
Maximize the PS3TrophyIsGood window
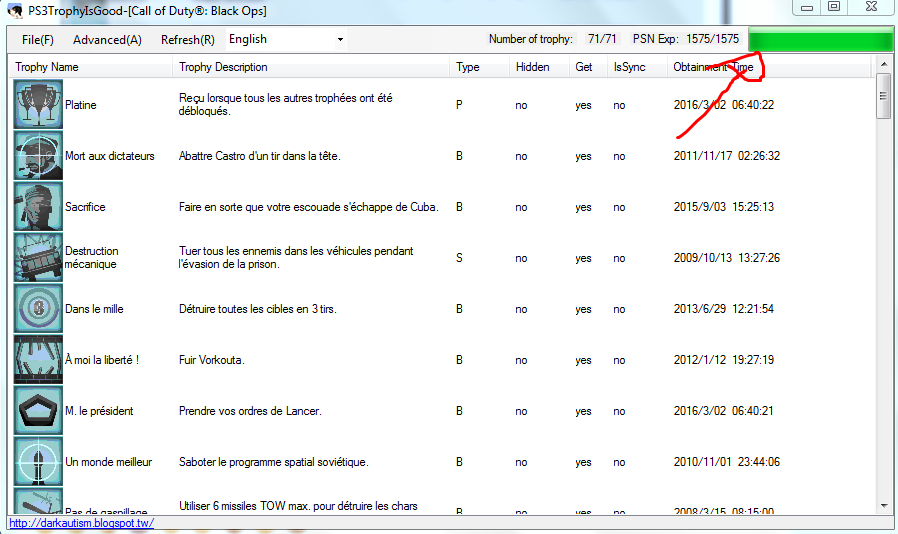point(834,6)
